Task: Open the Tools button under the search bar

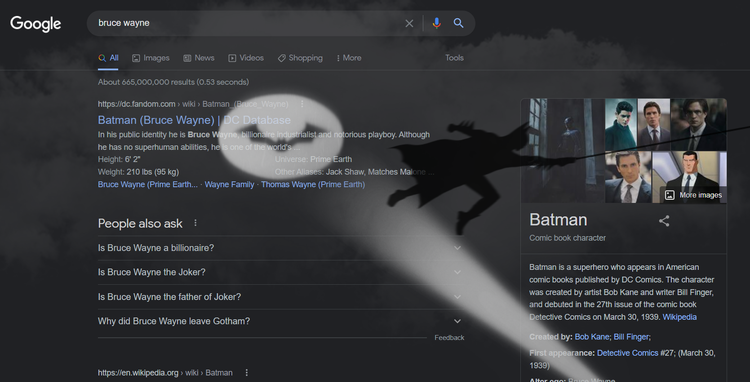Action: click(454, 58)
